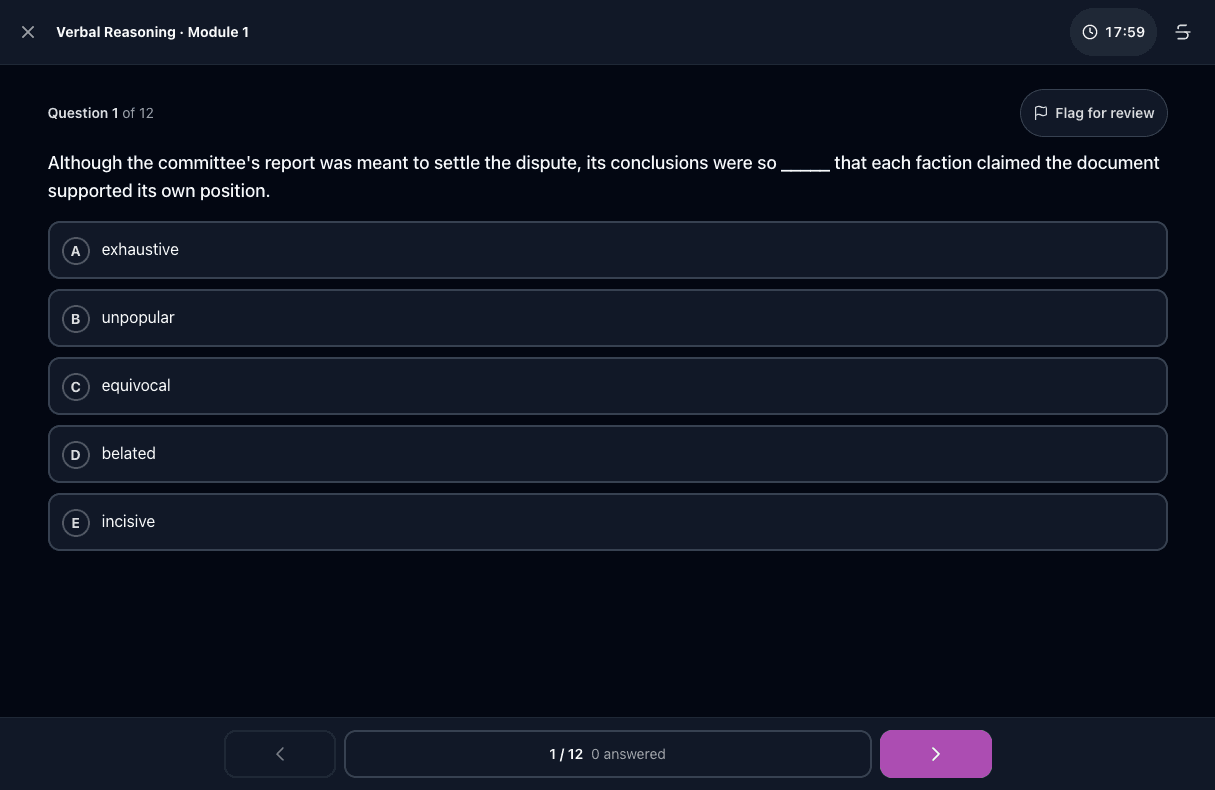Select answer B unpopular

608,318
